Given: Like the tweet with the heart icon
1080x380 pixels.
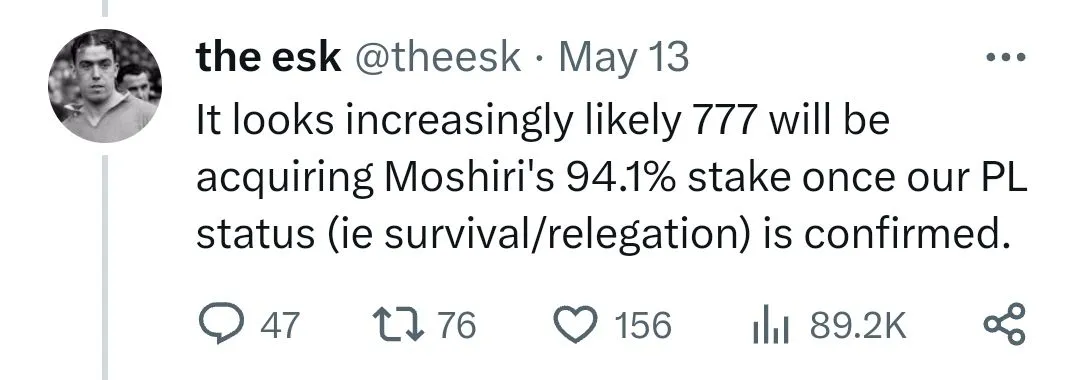Looking at the screenshot, I should click(577, 325).
